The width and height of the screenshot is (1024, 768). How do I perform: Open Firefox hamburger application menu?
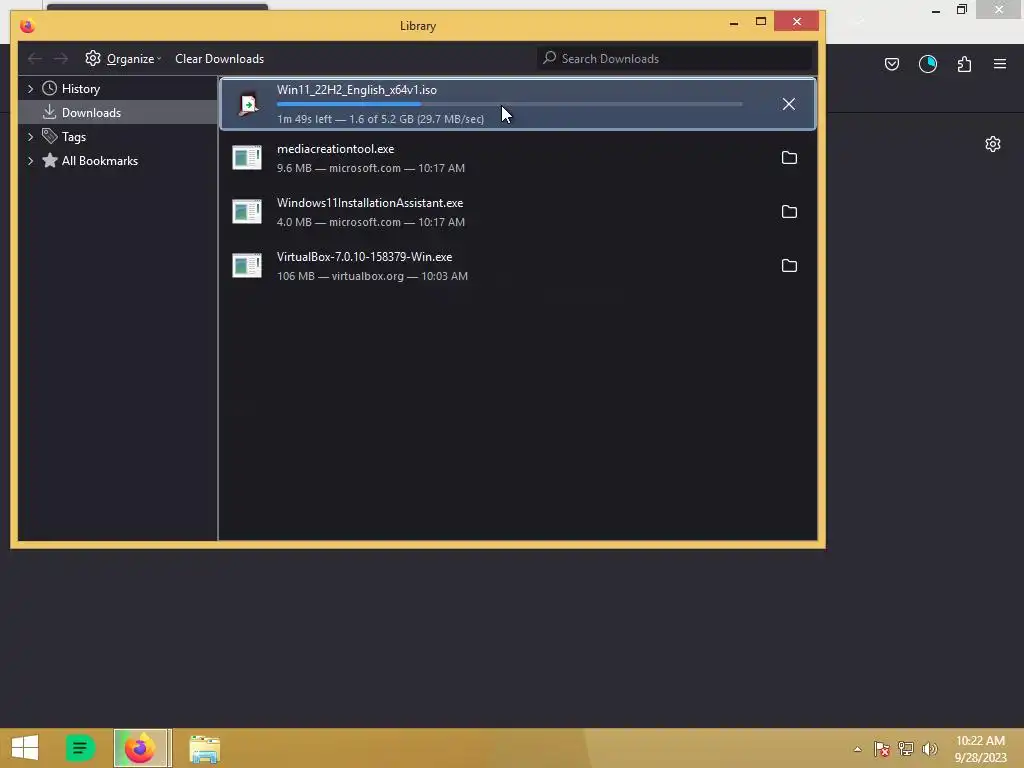(1000, 64)
